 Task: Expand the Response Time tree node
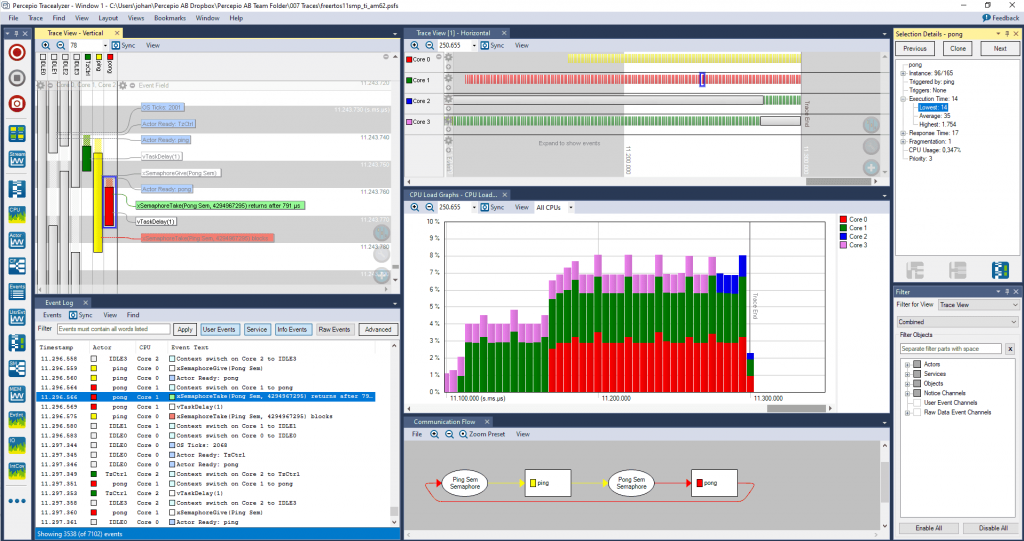point(903,132)
